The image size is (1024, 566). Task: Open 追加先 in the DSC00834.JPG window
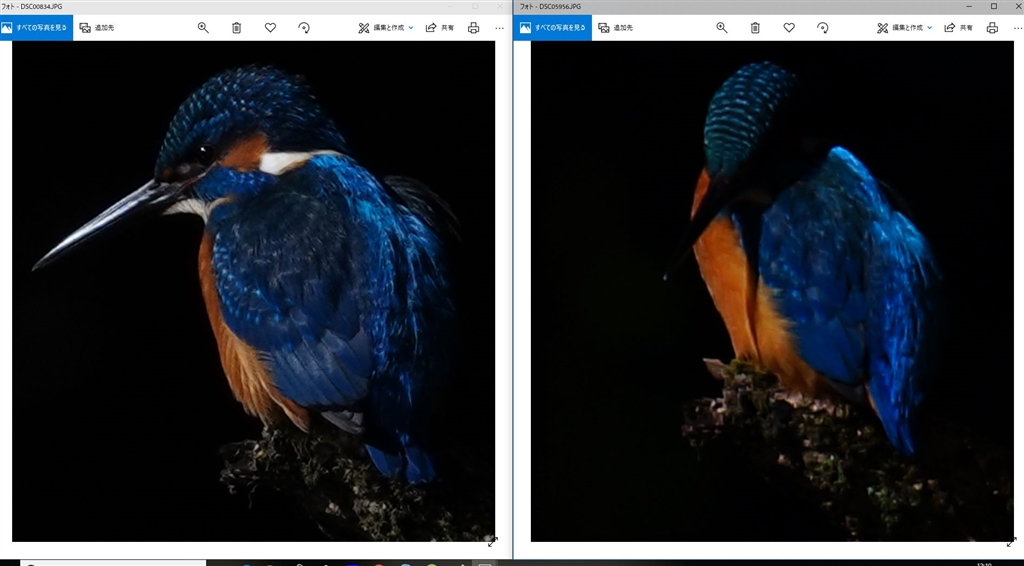tap(97, 28)
